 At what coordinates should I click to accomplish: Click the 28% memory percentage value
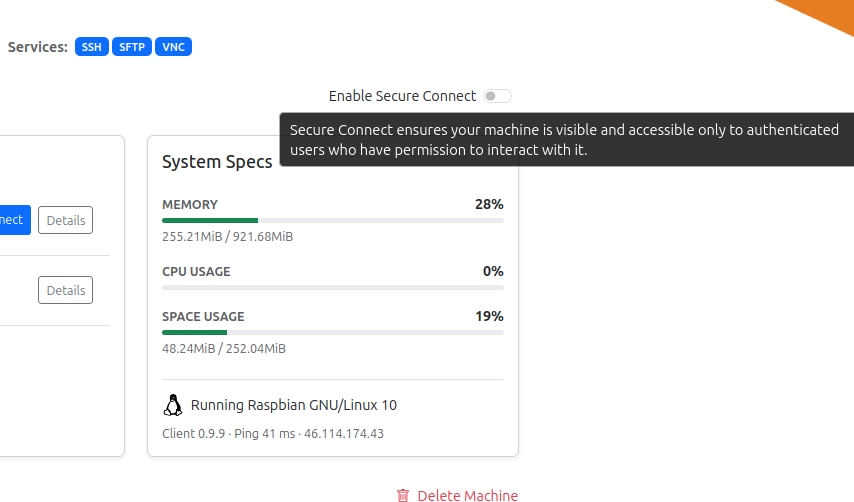489,204
